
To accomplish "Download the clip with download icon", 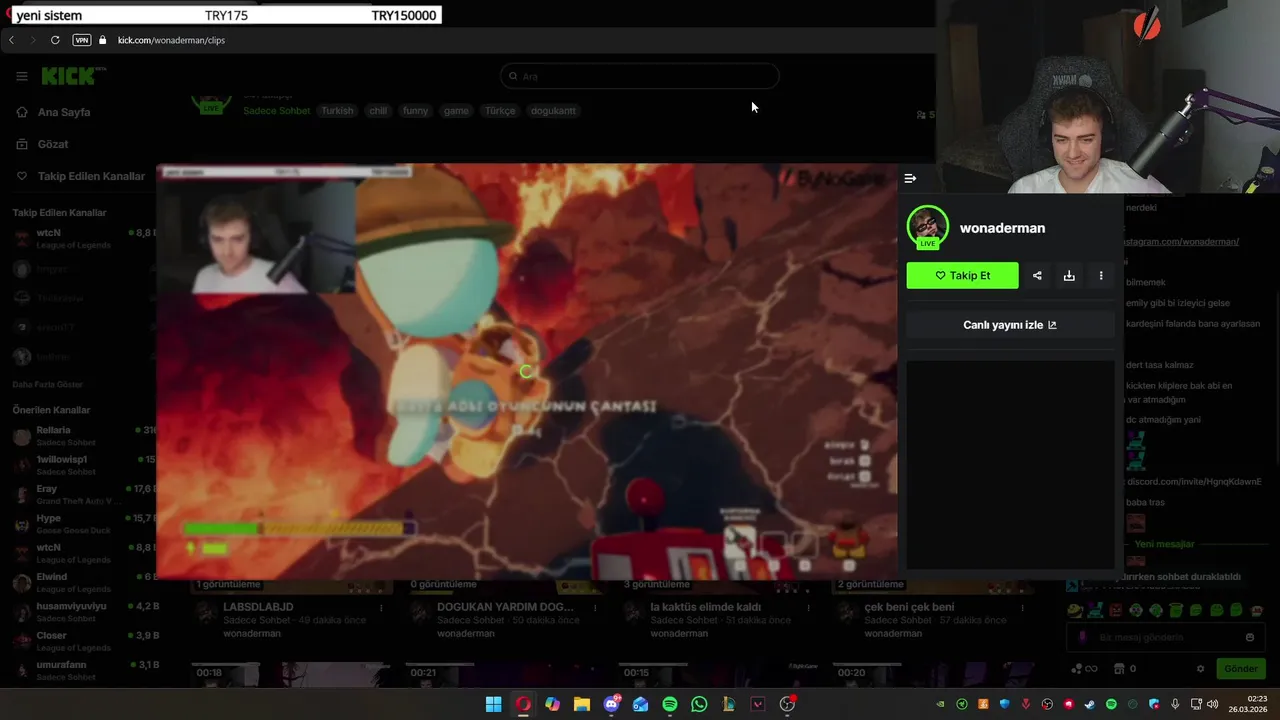I will point(1069,276).
